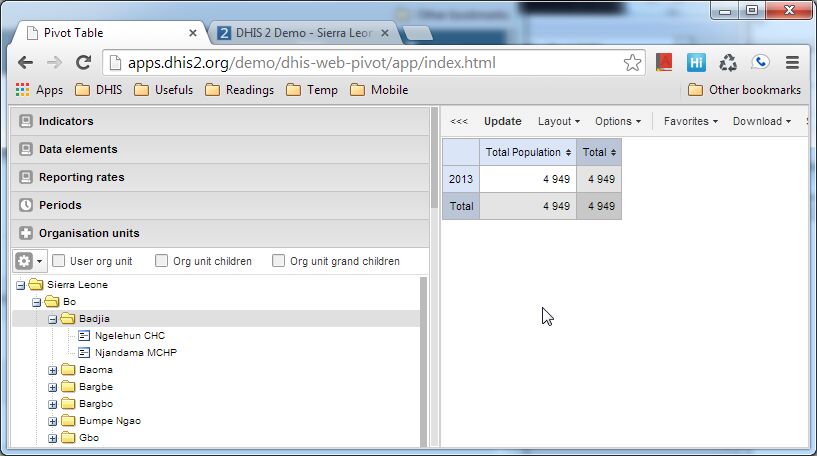The image size is (817, 456).
Task: Open the Other bookmarks folder
Action: [744, 90]
